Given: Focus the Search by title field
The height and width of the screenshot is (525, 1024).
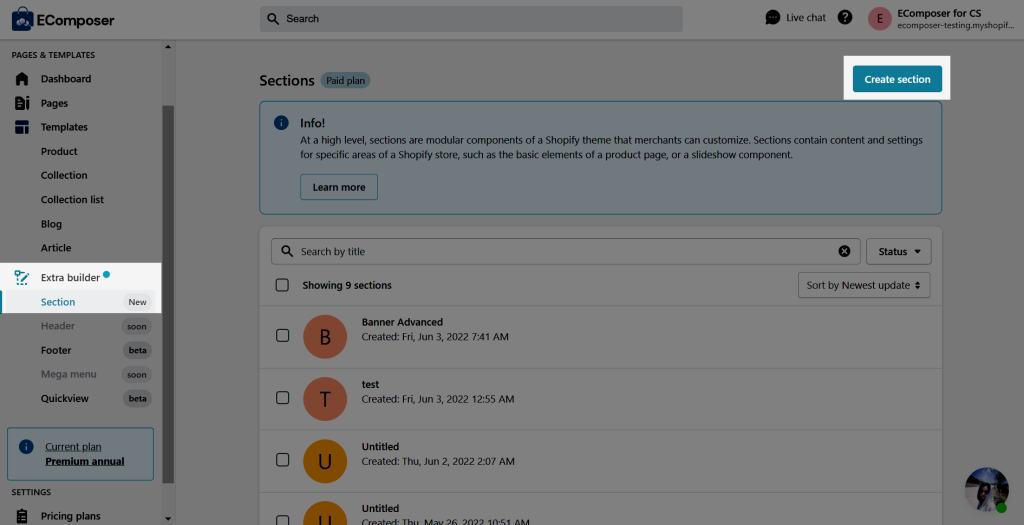Looking at the screenshot, I should tap(566, 251).
